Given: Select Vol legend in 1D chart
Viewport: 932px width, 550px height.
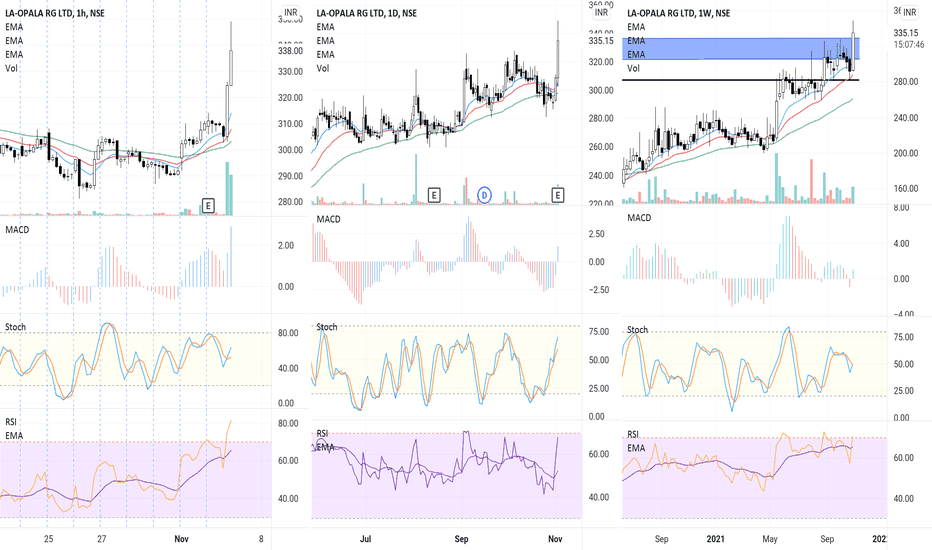Looking at the screenshot, I should tap(323, 68).
